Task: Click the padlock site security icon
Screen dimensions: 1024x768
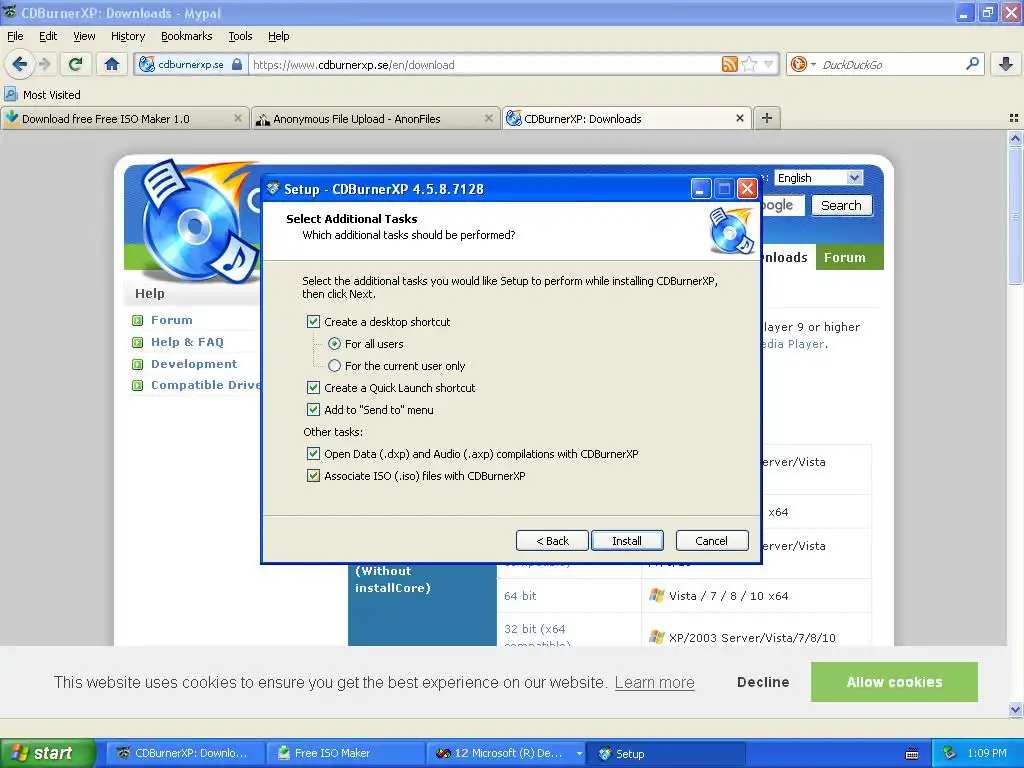Action: [237, 64]
